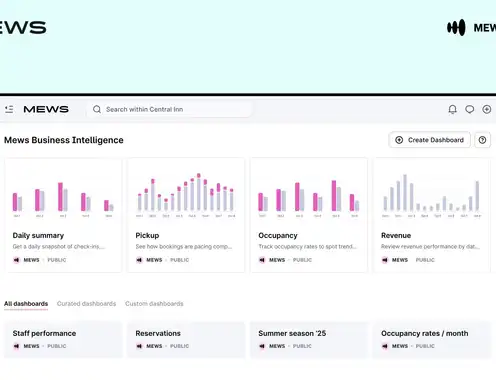Click the Create Dashboard button
Image resolution: width=496 pixels, height=380 pixels.
429,140
